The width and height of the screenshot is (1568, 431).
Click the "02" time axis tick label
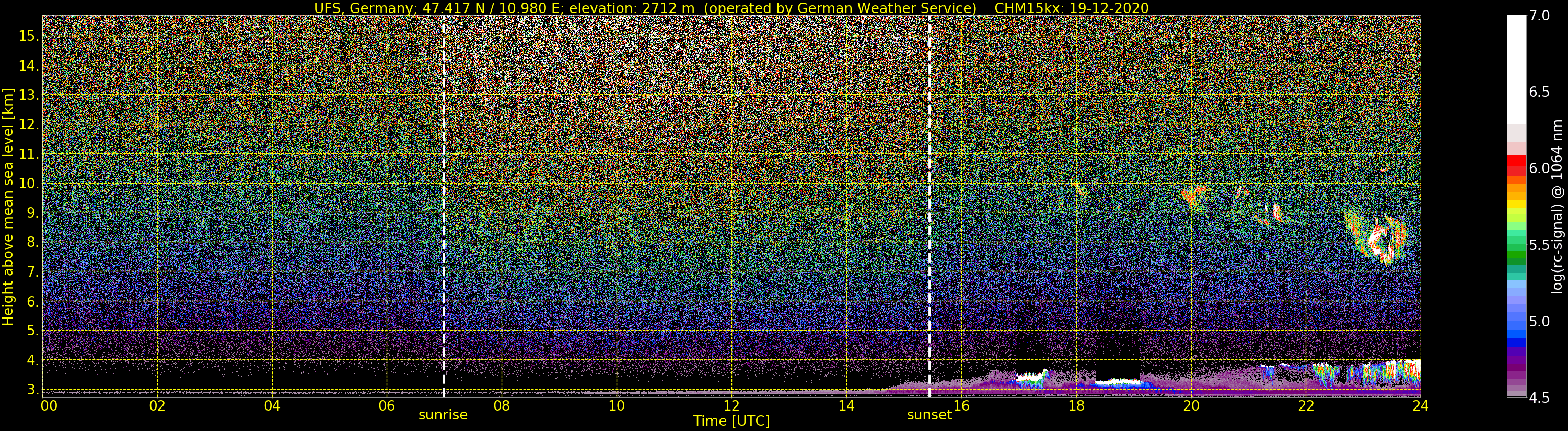pyautogui.click(x=157, y=406)
